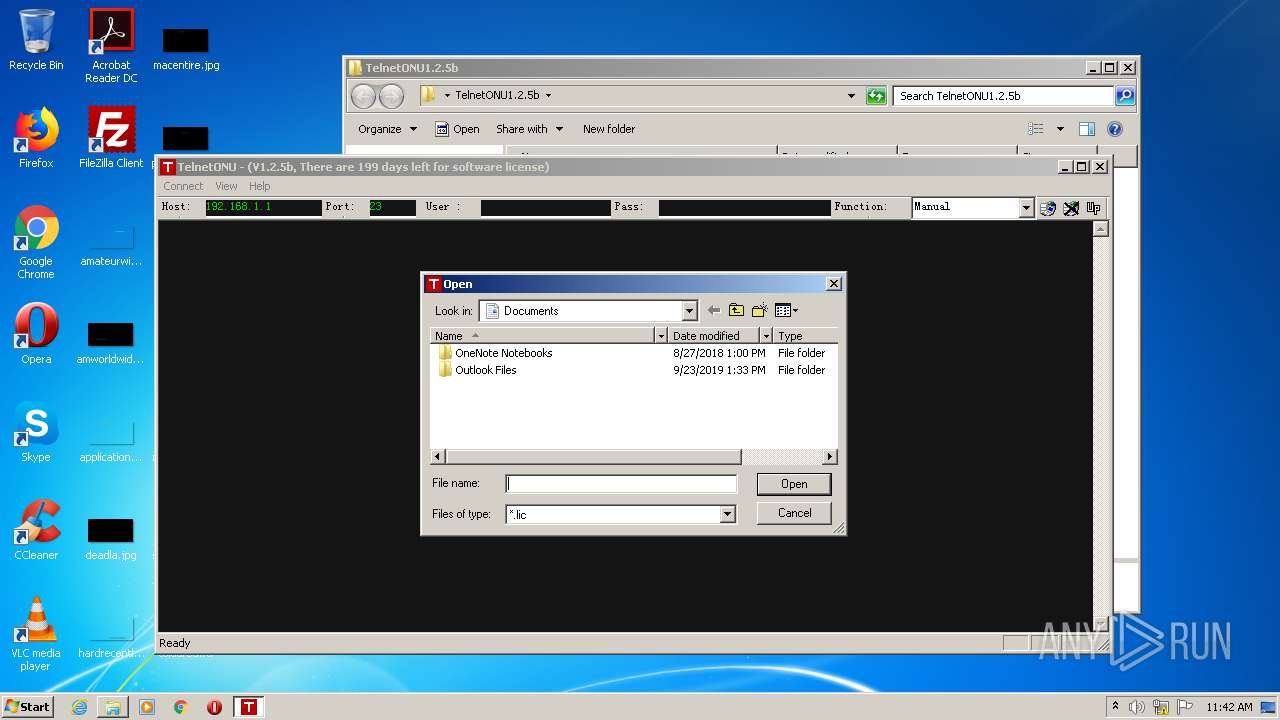The width and height of the screenshot is (1280, 720).
Task: Click the Internet Explorer taskbar icon
Action: [79, 707]
